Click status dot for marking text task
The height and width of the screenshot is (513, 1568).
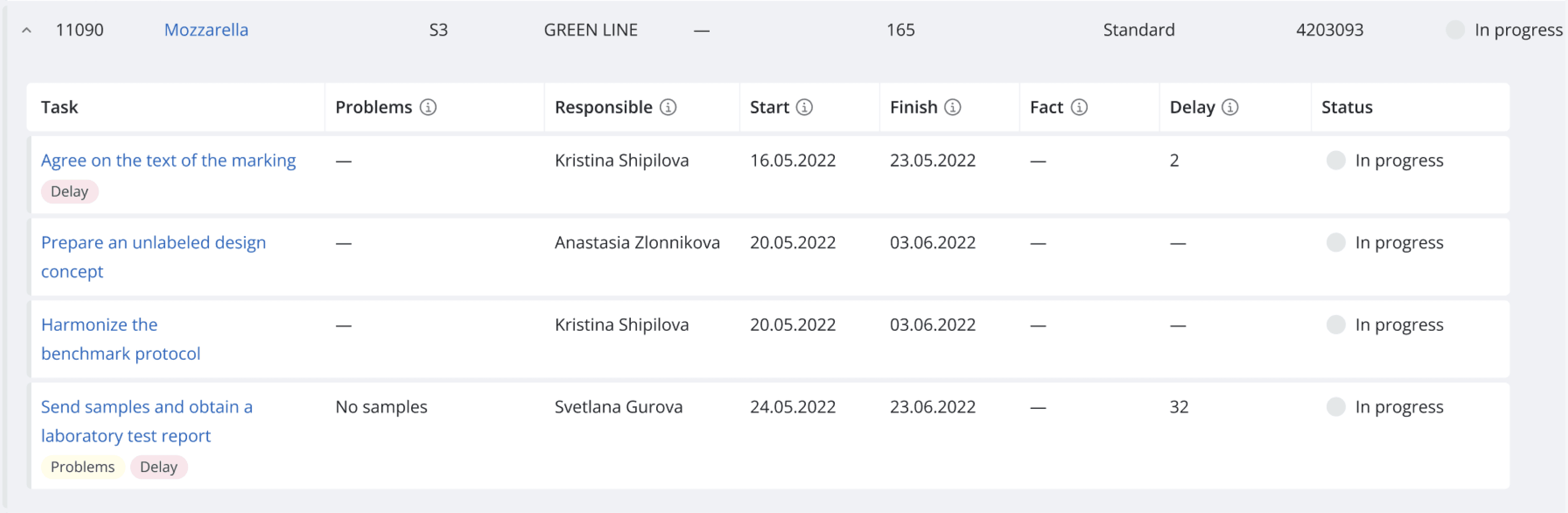tap(1335, 160)
